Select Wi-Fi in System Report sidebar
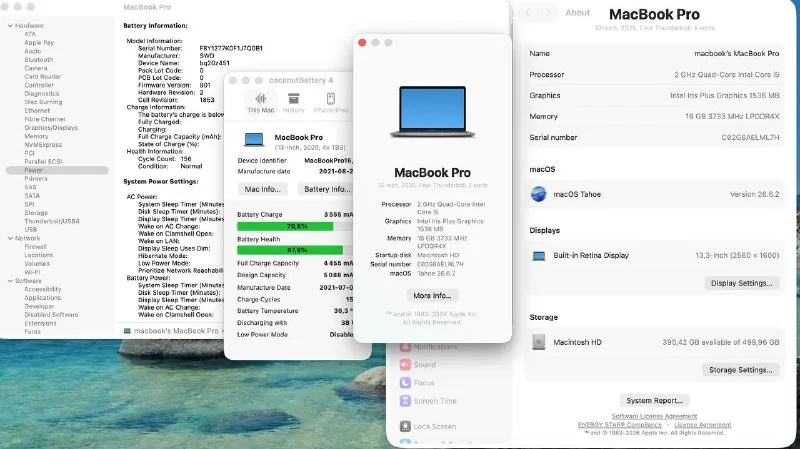The image size is (800, 449). (32, 272)
